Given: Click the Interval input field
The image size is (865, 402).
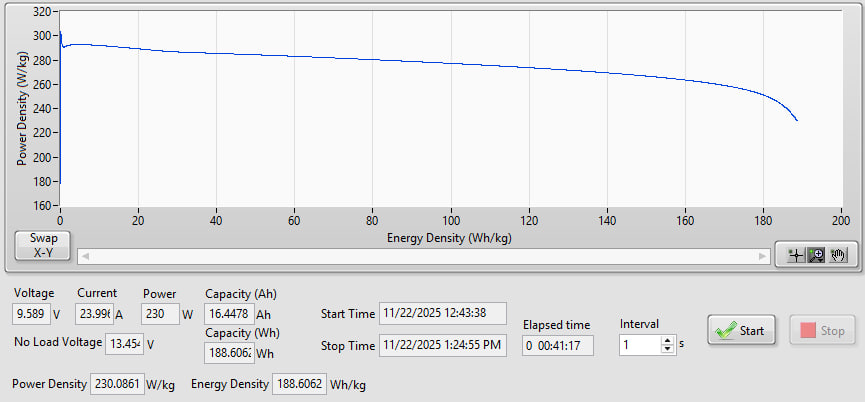Looking at the screenshot, I should pyautogui.click(x=638, y=345).
